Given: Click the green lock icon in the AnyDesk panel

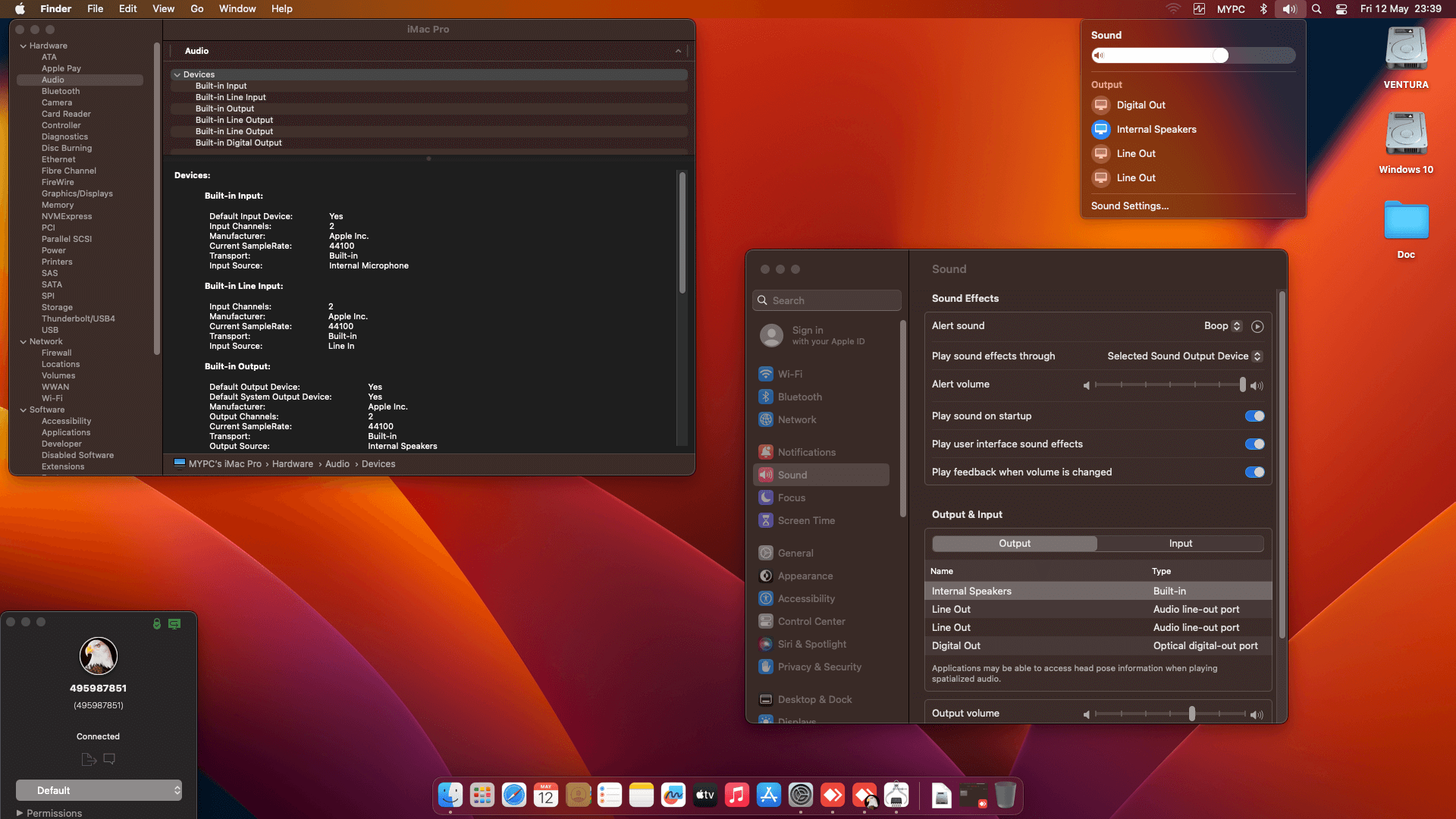Looking at the screenshot, I should [x=157, y=623].
